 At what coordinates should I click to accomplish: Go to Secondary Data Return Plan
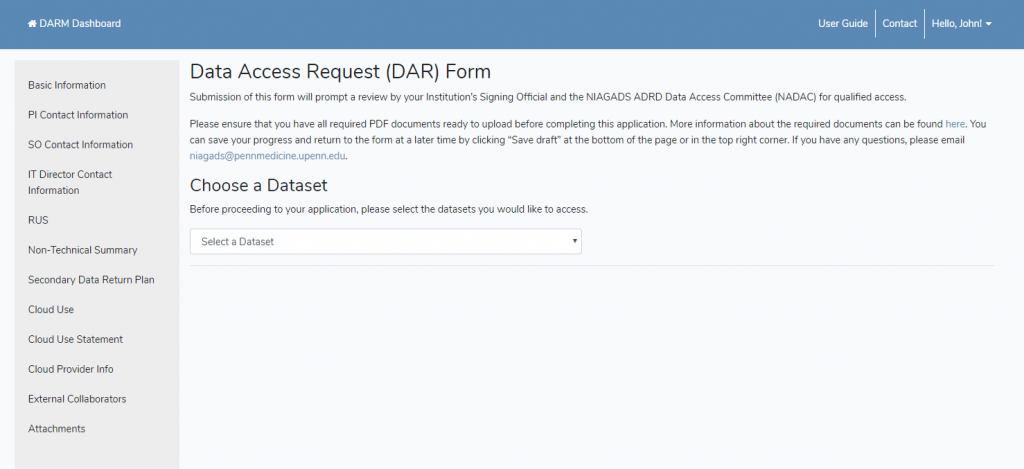pos(91,280)
